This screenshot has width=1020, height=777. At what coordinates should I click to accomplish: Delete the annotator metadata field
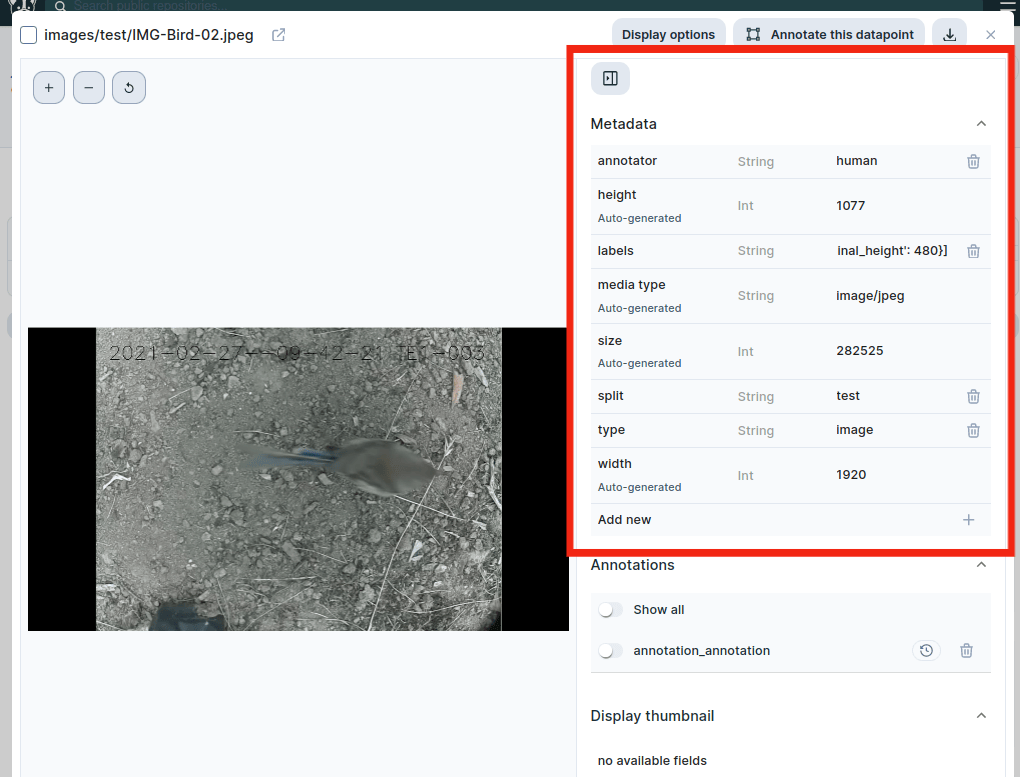click(x=973, y=161)
